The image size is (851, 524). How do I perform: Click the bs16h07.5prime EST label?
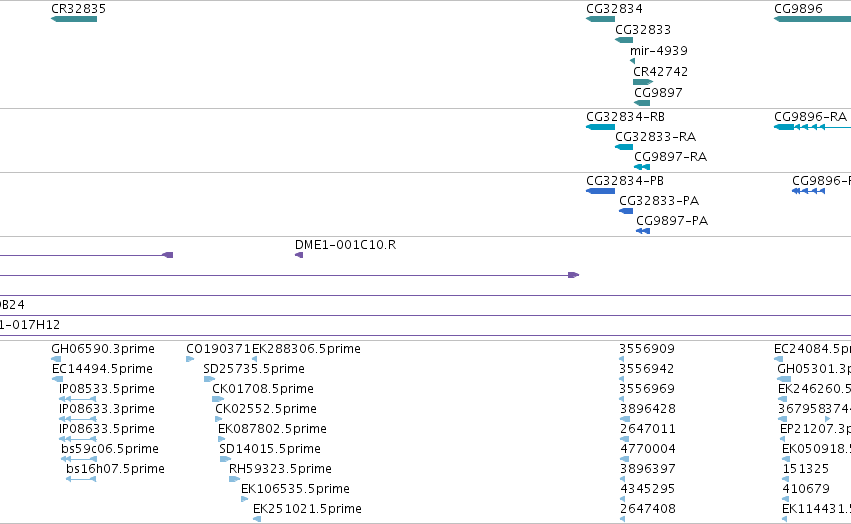pos(115,469)
